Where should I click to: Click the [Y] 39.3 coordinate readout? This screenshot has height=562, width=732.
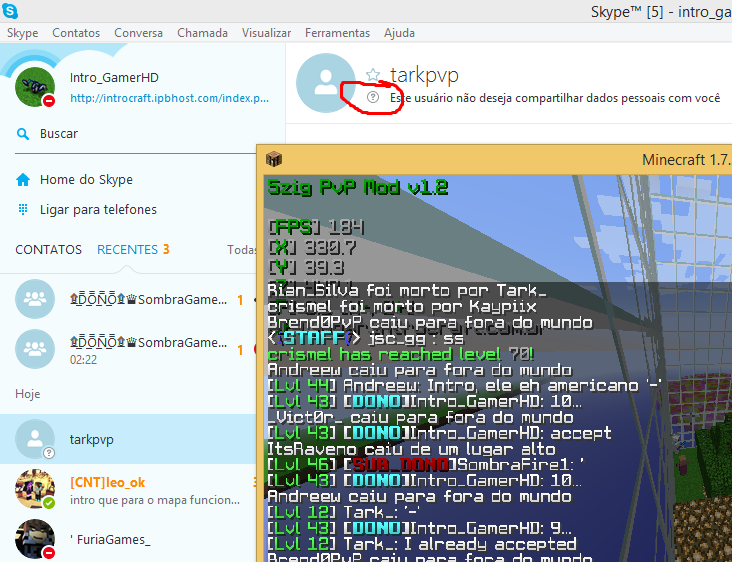306,267
